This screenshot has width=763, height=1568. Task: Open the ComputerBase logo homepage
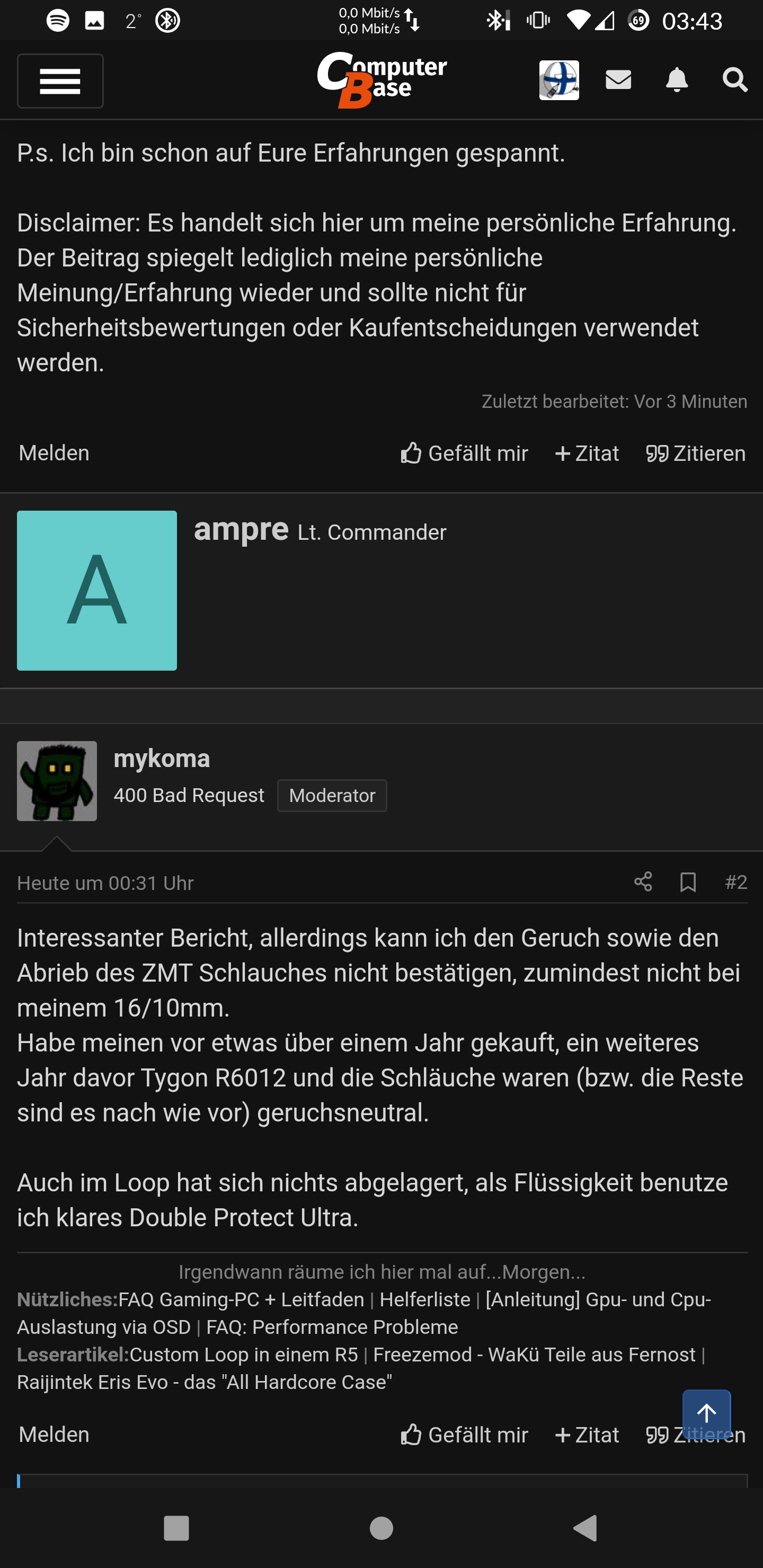[382, 80]
